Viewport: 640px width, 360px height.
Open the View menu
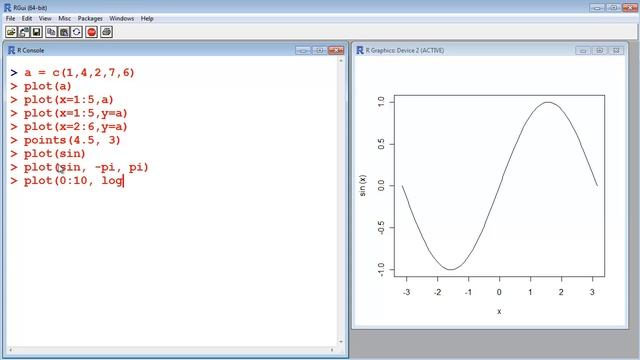click(45, 18)
